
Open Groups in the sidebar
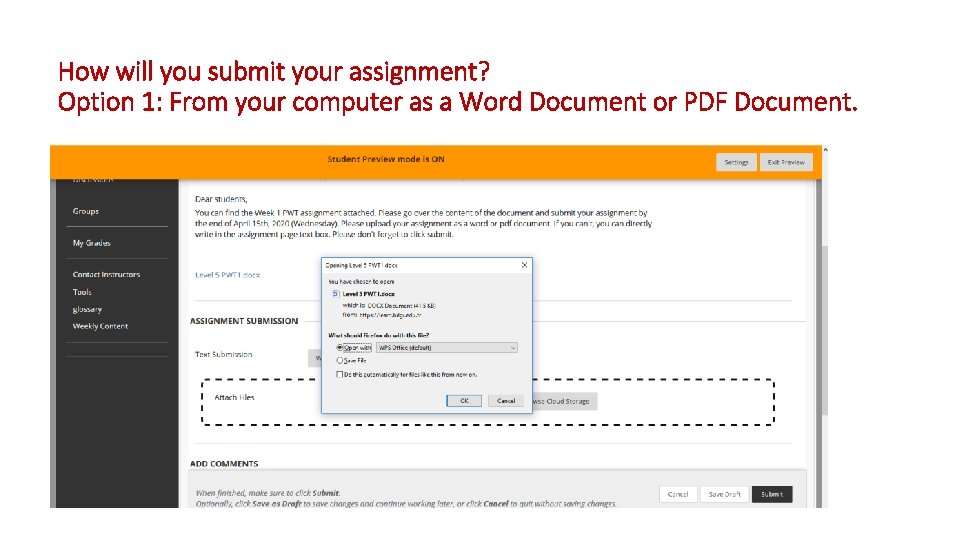(86, 211)
